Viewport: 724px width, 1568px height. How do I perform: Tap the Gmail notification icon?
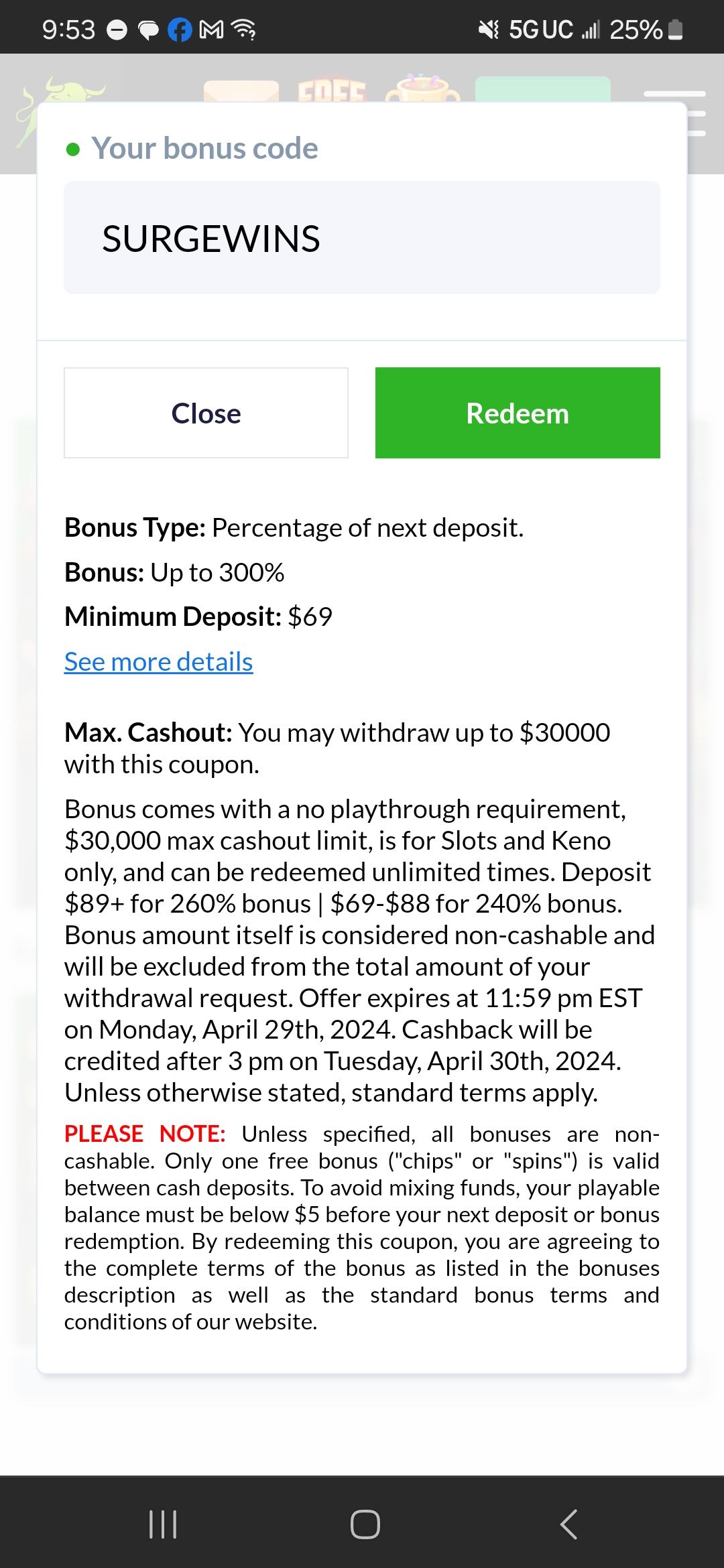212,30
